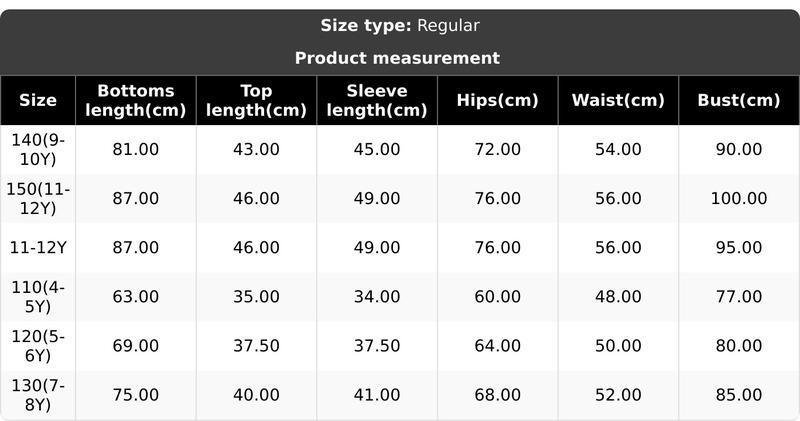This screenshot has height=421, width=800.
Task: Click the Bottoms length(cm) column header
Action: (136, 100)
